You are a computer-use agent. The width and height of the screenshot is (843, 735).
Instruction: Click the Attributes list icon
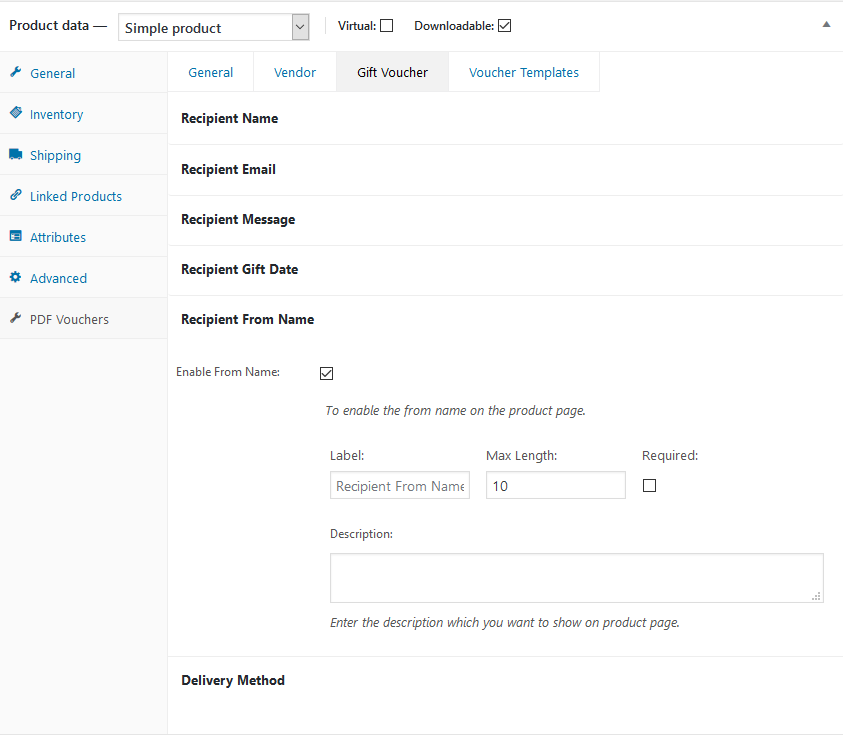(x=15, y=237)
